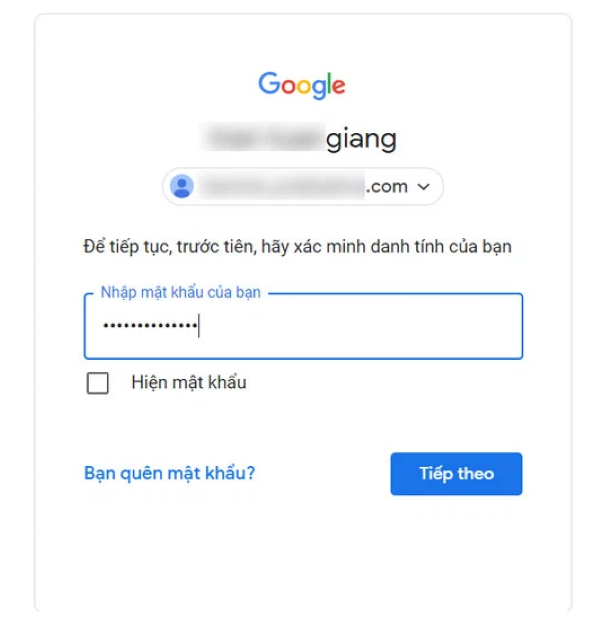
Task: Focus the Nhập mật khẩu của bạn field
Action: [303, 326]
